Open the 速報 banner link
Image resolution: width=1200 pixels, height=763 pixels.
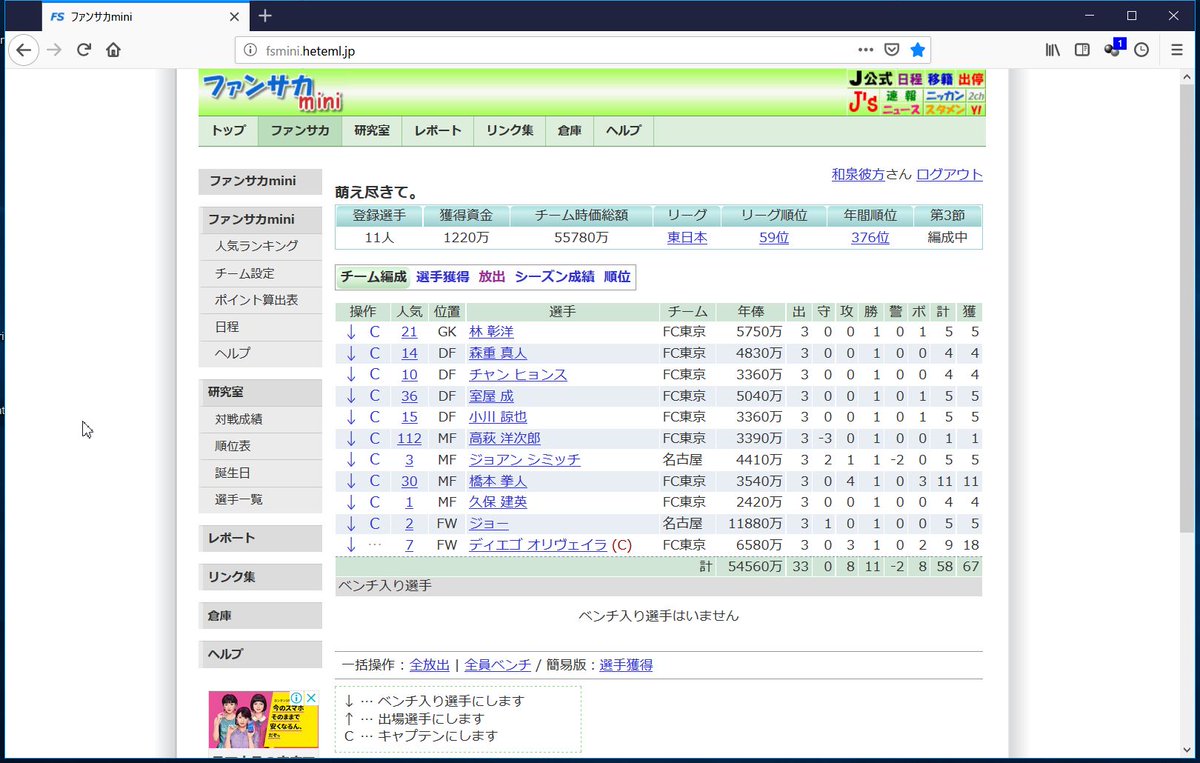pyautogui.click(x=901, y=96)
